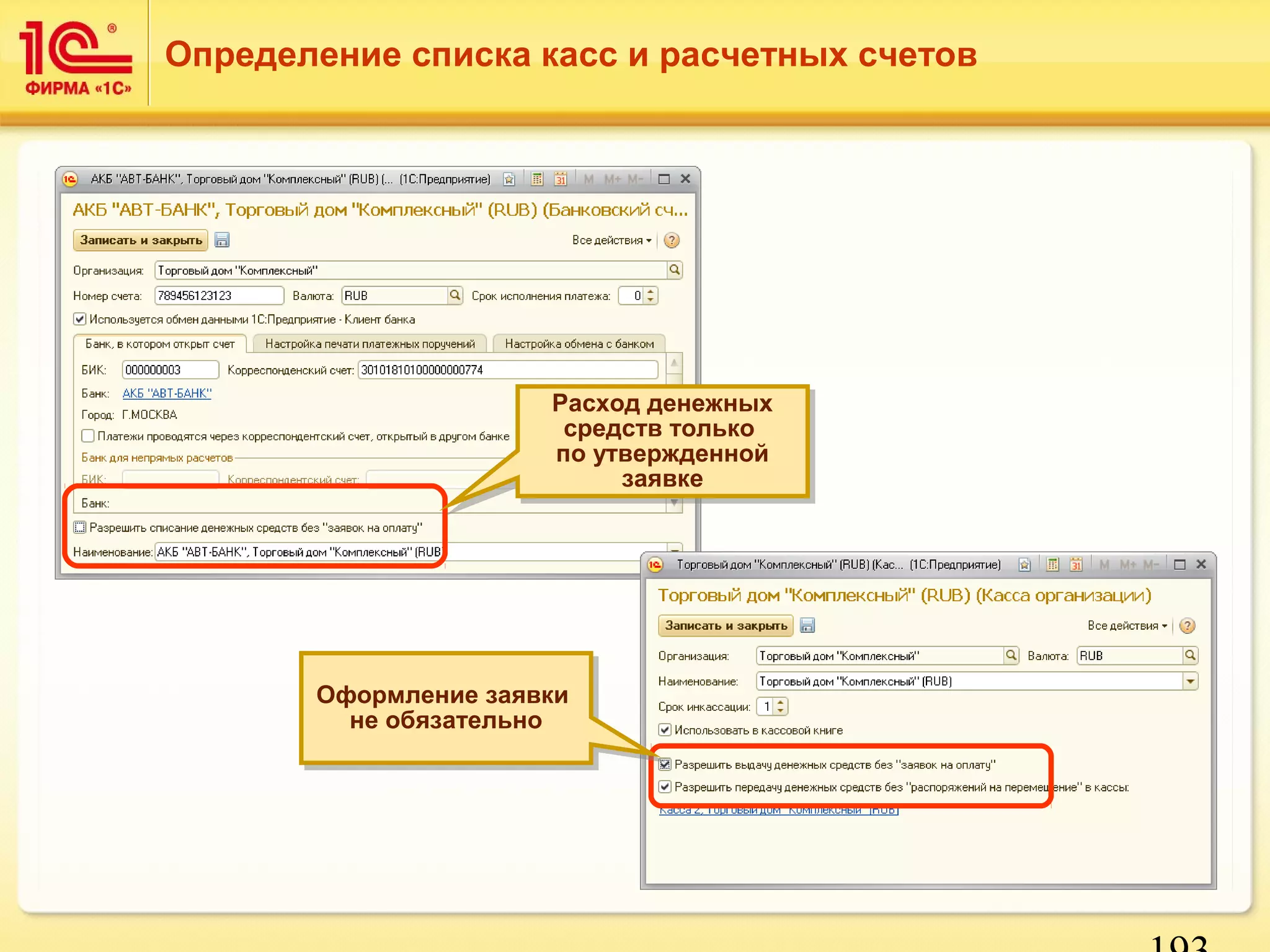This screenshot has width=1270, height=952.
Task: Focus Наименование field in bank account window
Action: [x=412, y=552]
